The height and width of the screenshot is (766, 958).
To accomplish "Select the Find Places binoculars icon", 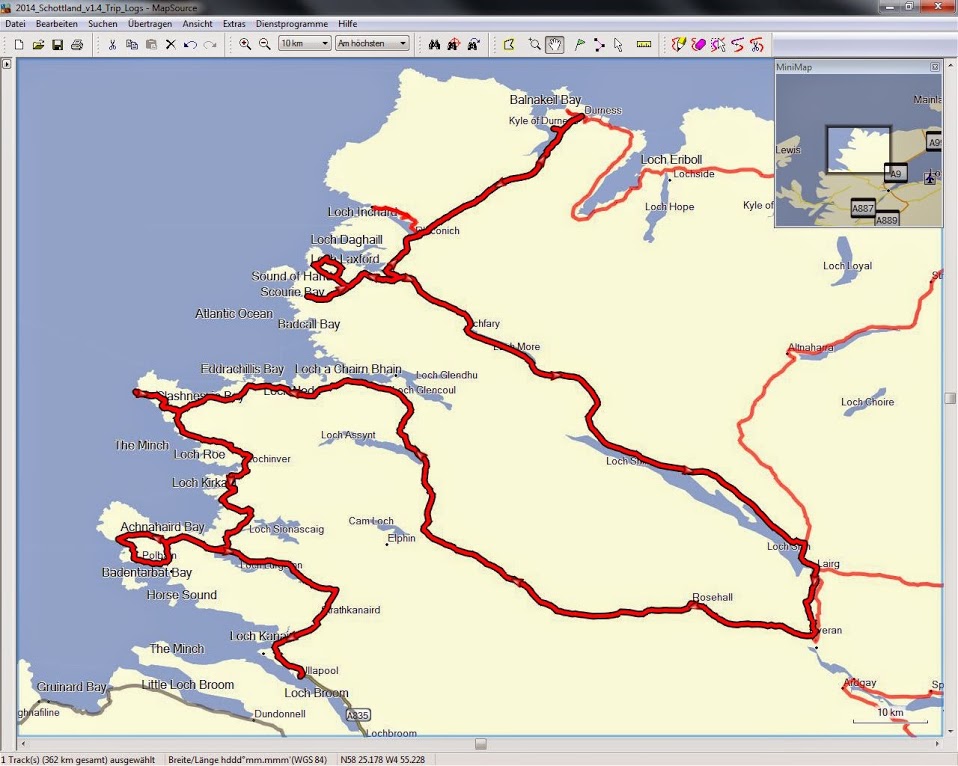I will (x=434, y=44).
